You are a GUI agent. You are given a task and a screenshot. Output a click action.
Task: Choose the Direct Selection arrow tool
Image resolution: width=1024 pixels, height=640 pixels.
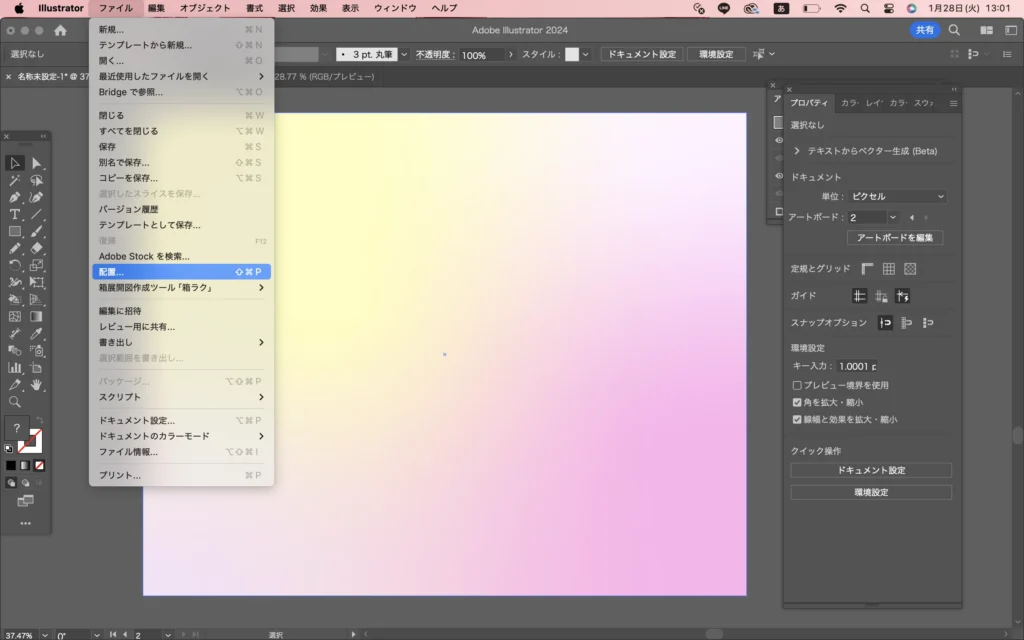coord(37,163)
